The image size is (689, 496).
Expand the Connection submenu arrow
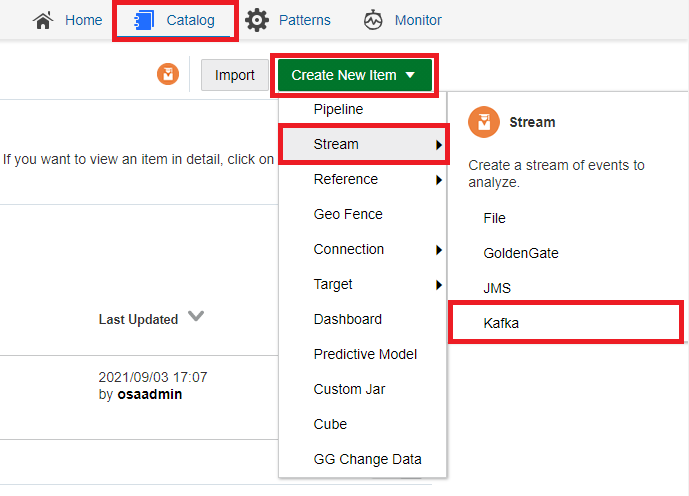click(x=438, y=250)
